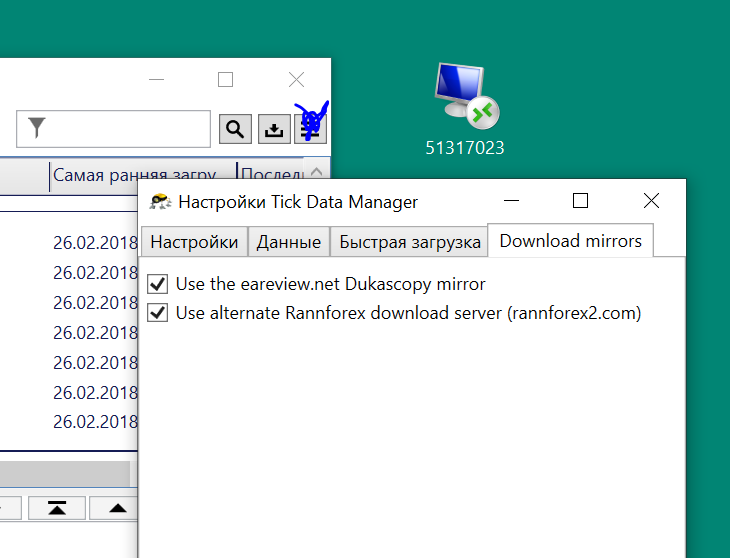Click the magnifier search button in main window
This screenshot has height=558, width=730.
[x=235, y=129]
